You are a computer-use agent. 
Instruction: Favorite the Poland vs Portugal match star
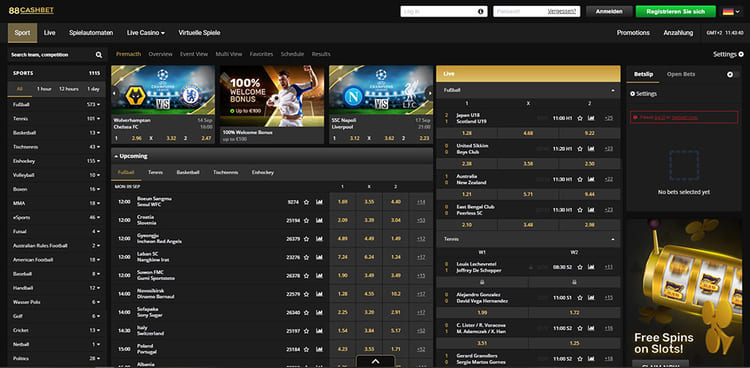[306, 349]
